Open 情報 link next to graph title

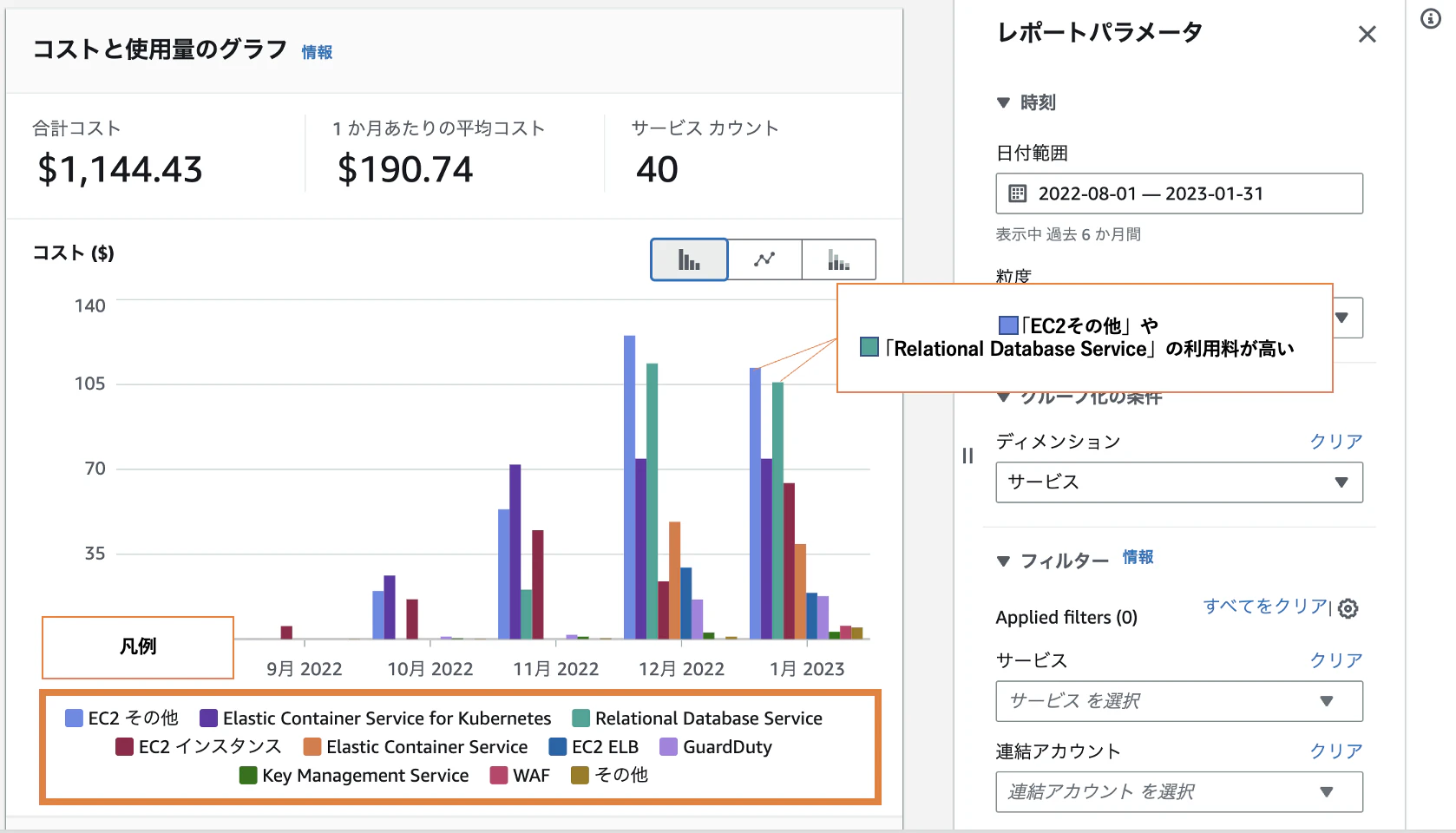317,52
